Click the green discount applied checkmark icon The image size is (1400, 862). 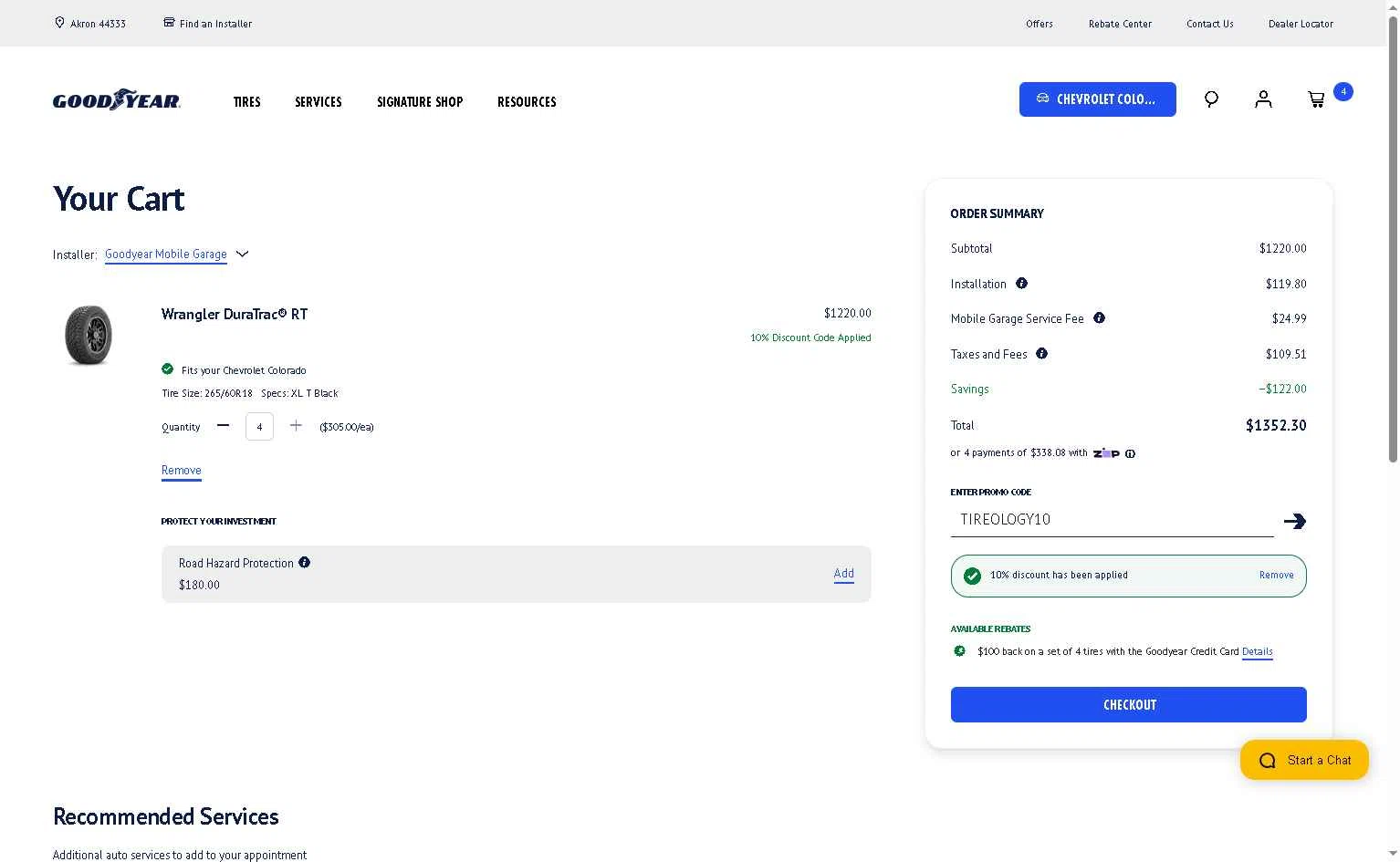pos(972,576)
